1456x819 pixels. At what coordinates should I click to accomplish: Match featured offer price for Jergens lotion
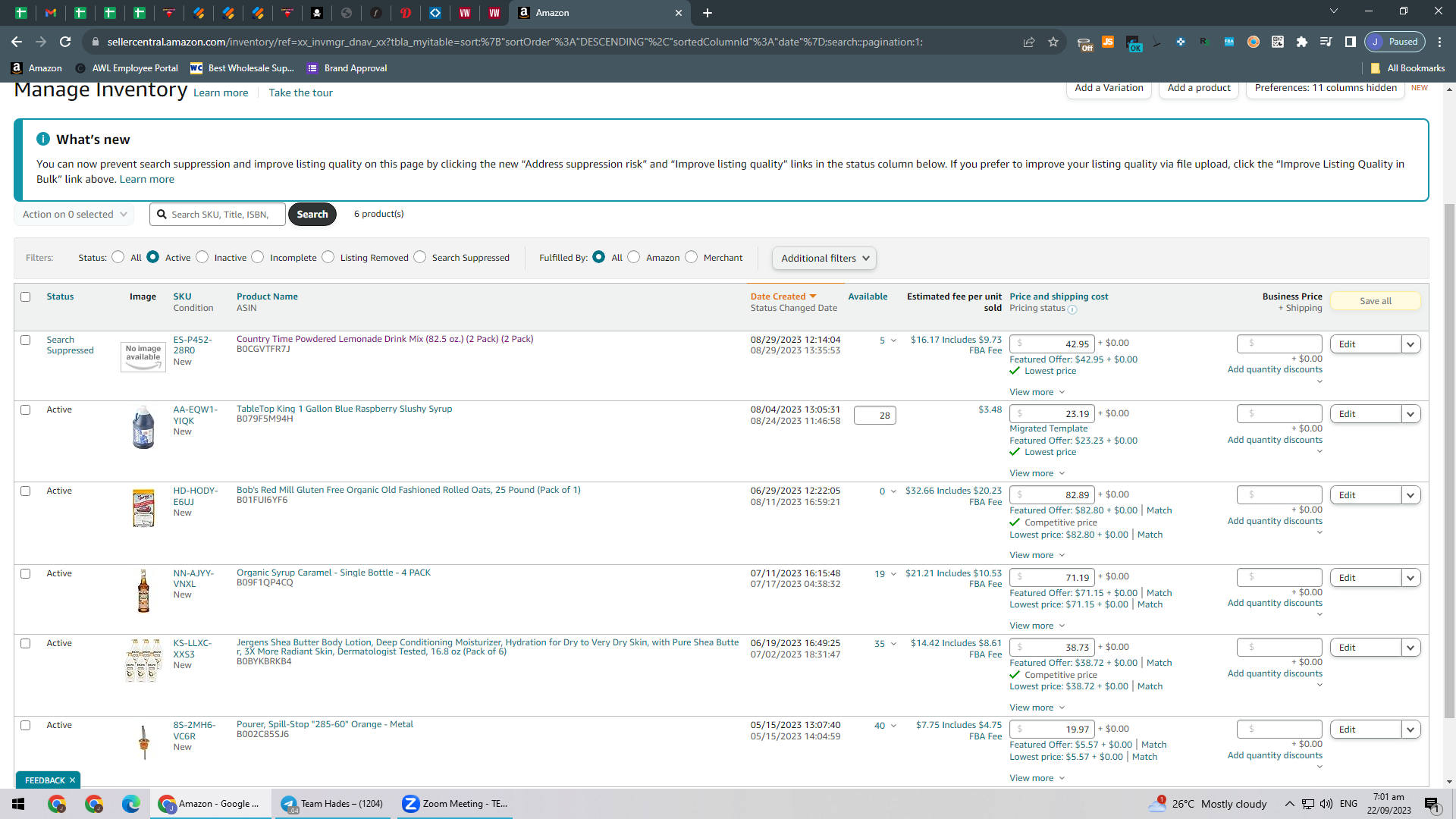pos(1159,663)
